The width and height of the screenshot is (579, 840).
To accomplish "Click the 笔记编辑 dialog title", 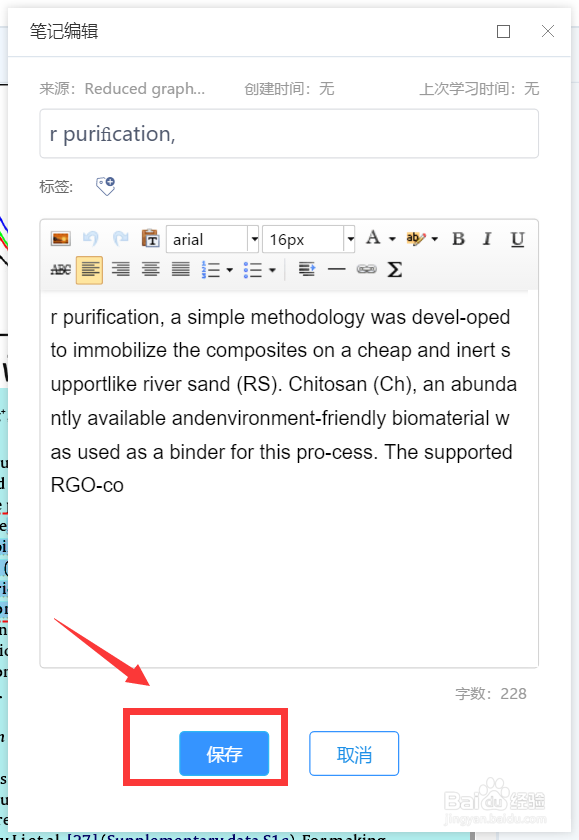I will tap(64, 31).
